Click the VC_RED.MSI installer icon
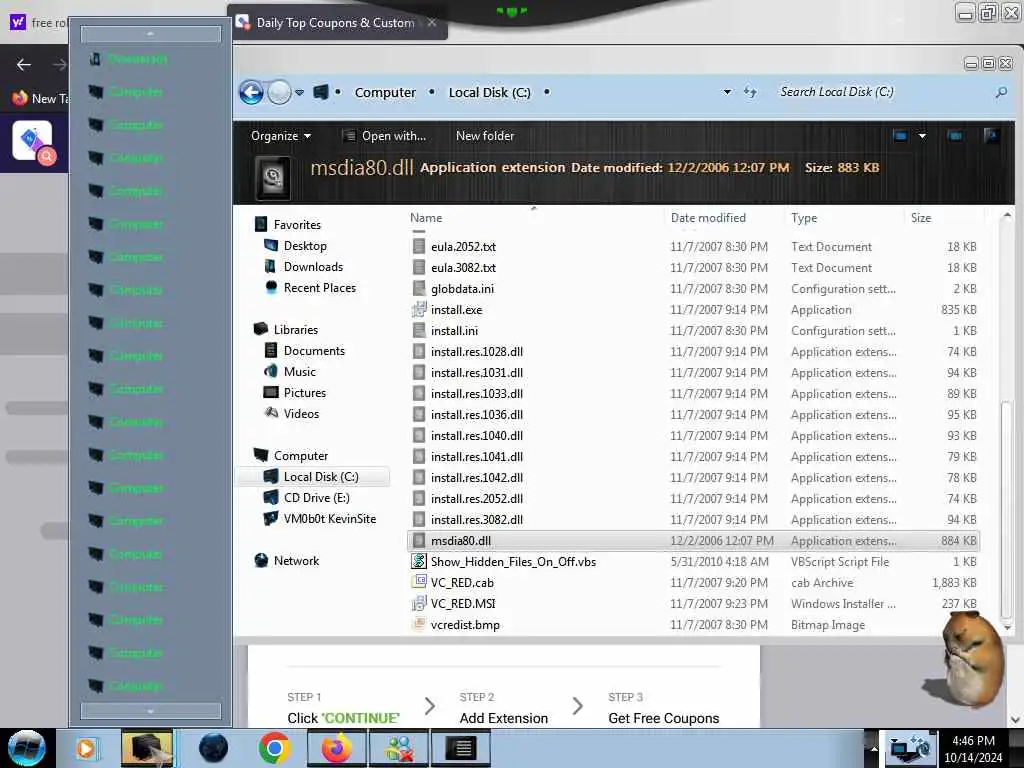Viewport: 1024px width, 768px height. click(x=419, y=603)
